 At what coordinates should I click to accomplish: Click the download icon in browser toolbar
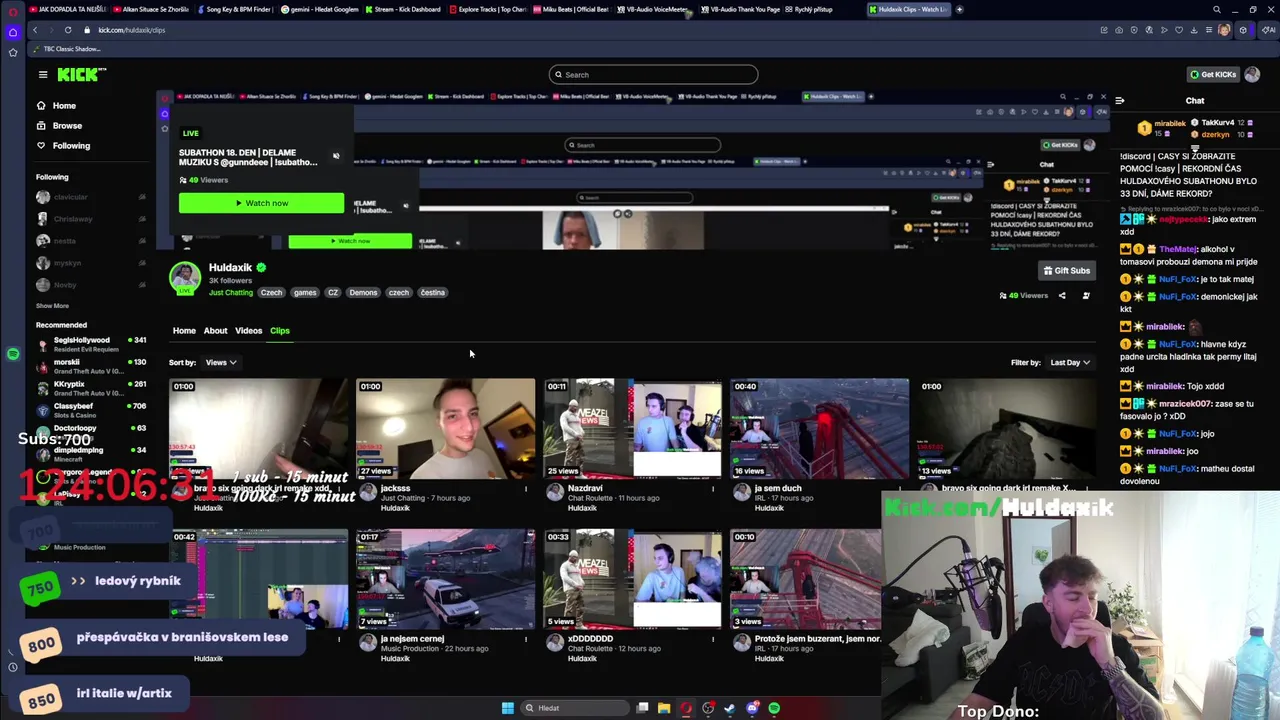pos(1194,30)
